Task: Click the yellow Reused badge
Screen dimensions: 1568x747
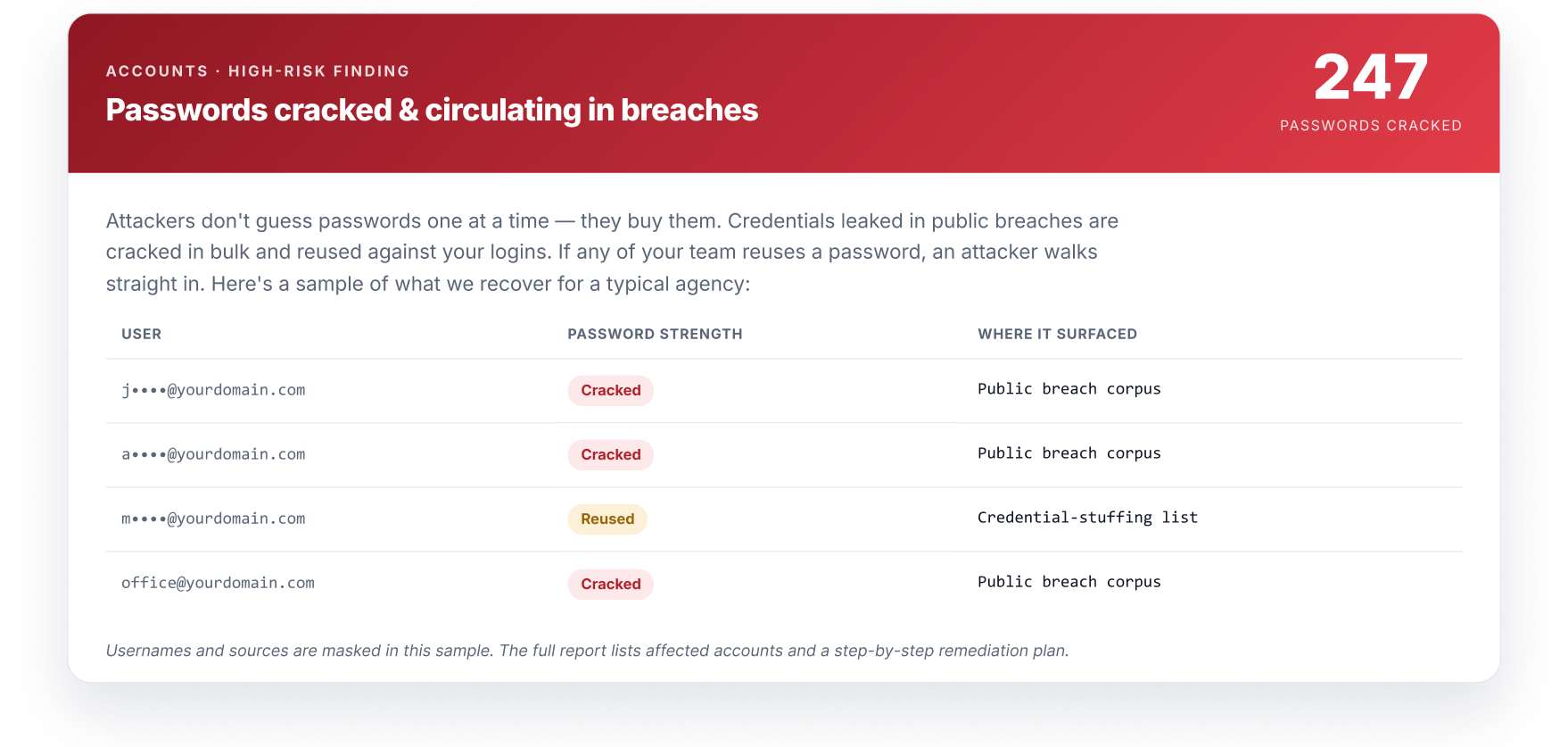Action: coord(607,519)
